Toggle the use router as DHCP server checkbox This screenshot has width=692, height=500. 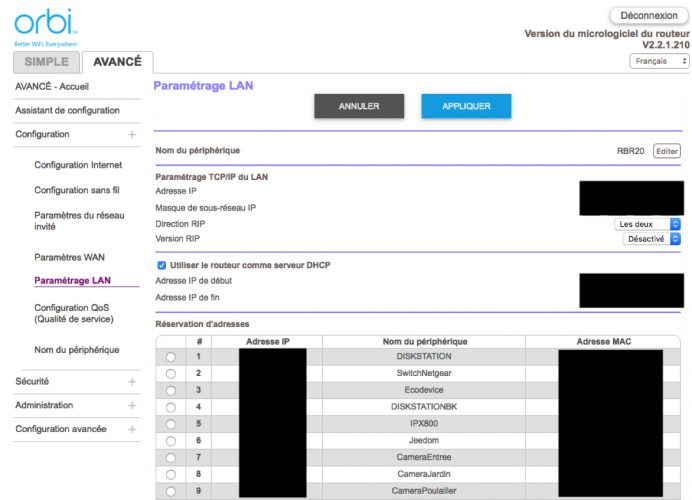[162, 265]
